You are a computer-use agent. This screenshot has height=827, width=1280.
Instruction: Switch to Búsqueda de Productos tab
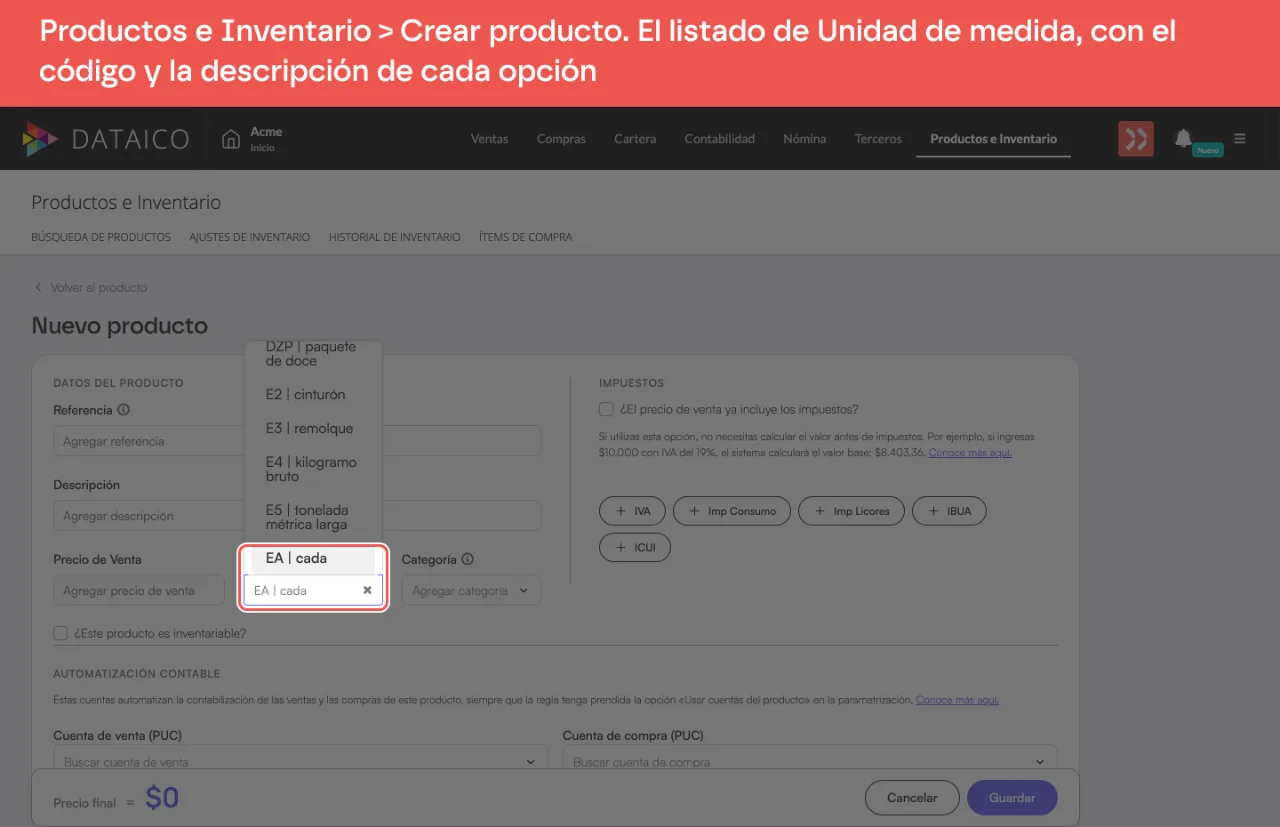[101, 237]
